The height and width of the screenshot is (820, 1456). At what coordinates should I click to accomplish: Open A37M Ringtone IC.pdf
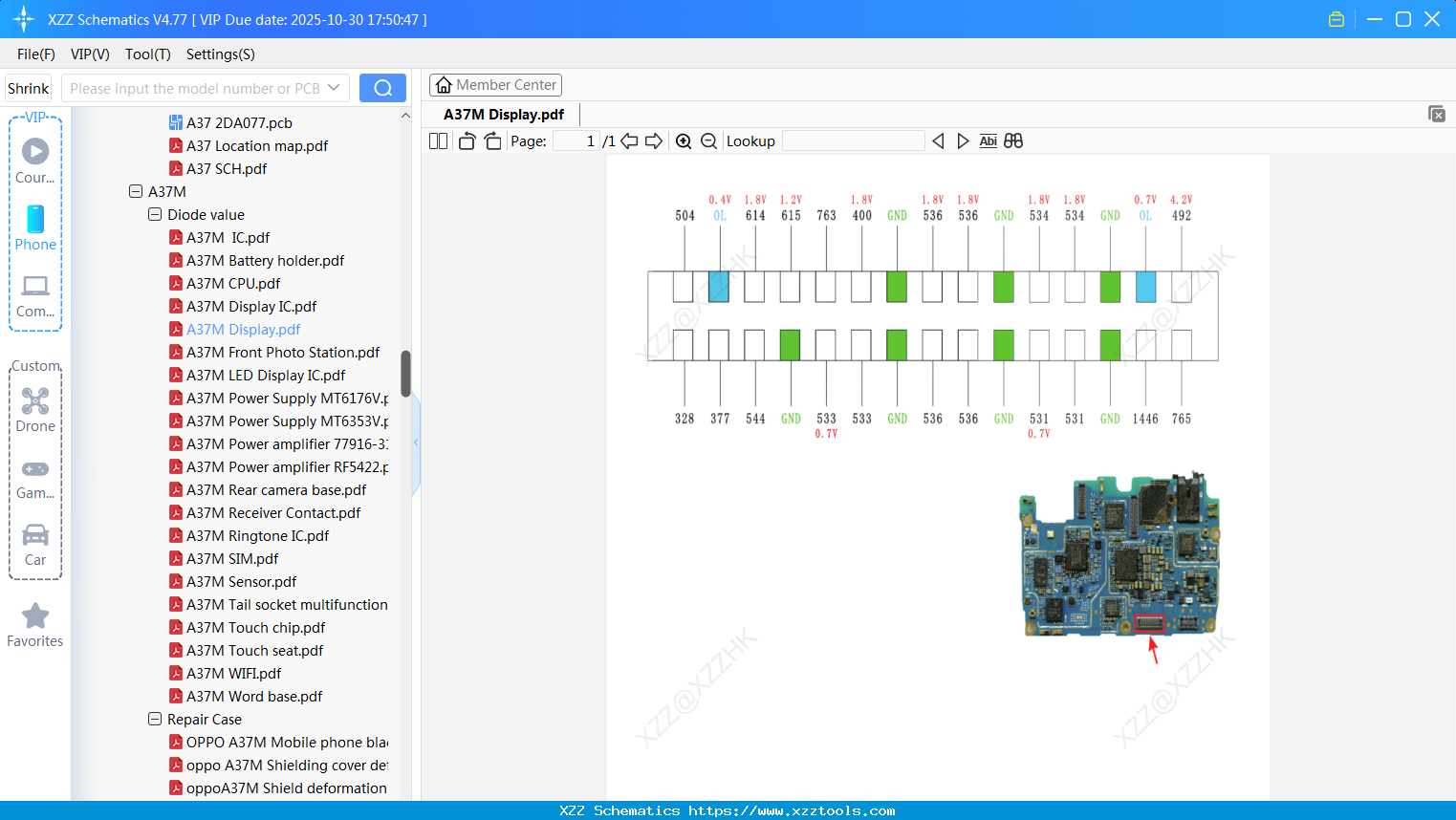pyautogui.click(x=258, y=535)
